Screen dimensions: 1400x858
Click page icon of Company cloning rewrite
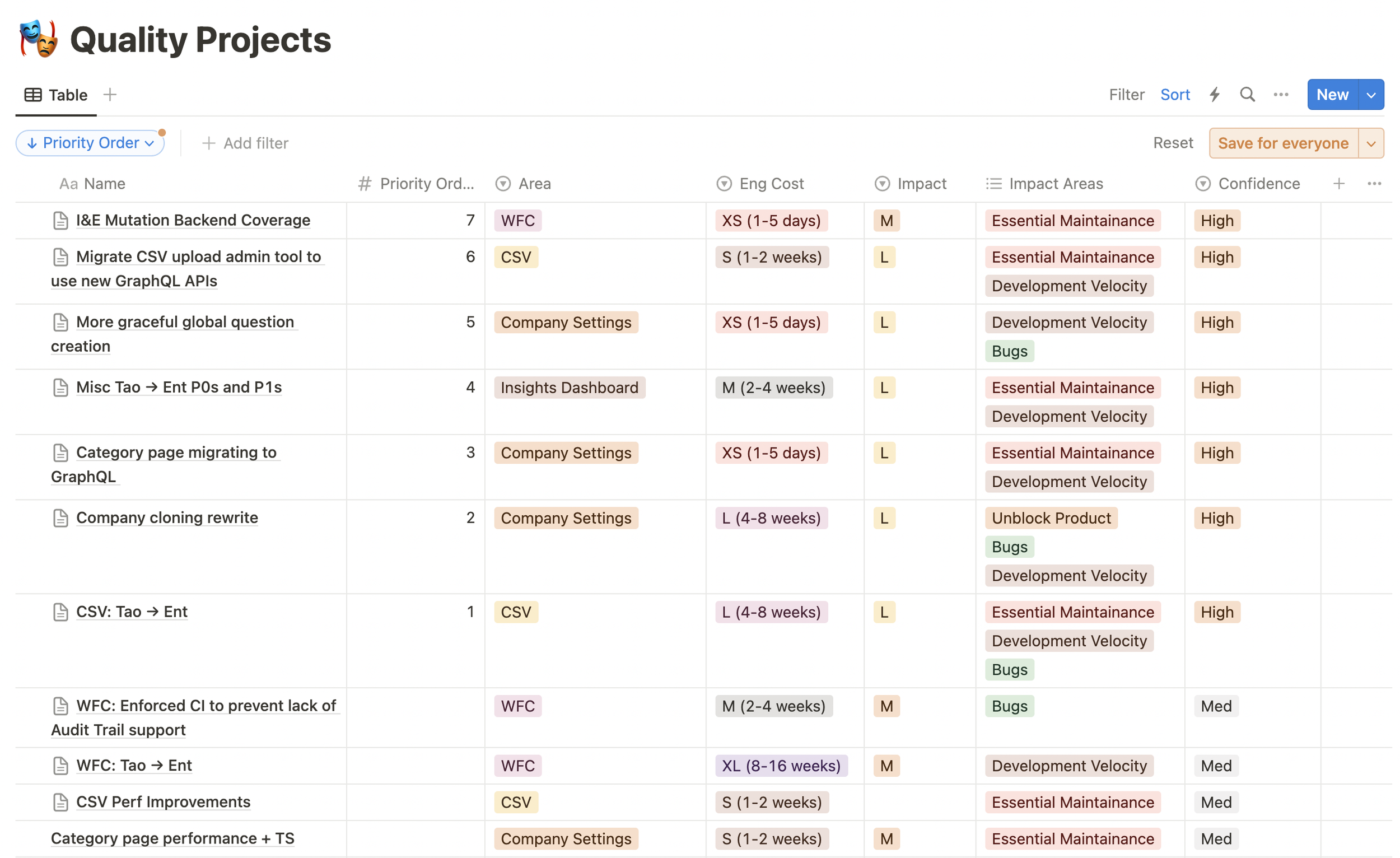(60, 518)
